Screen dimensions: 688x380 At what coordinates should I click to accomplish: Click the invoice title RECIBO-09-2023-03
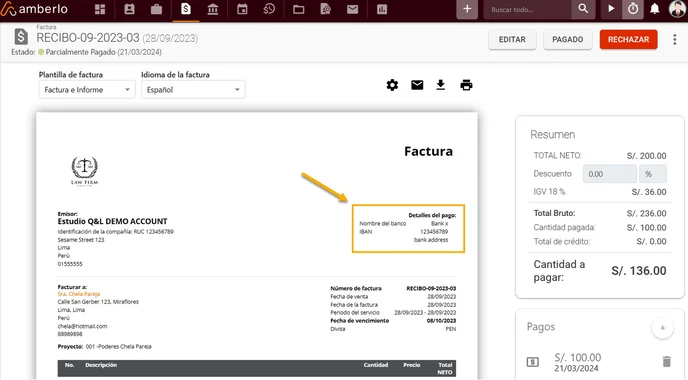(88, 38)
